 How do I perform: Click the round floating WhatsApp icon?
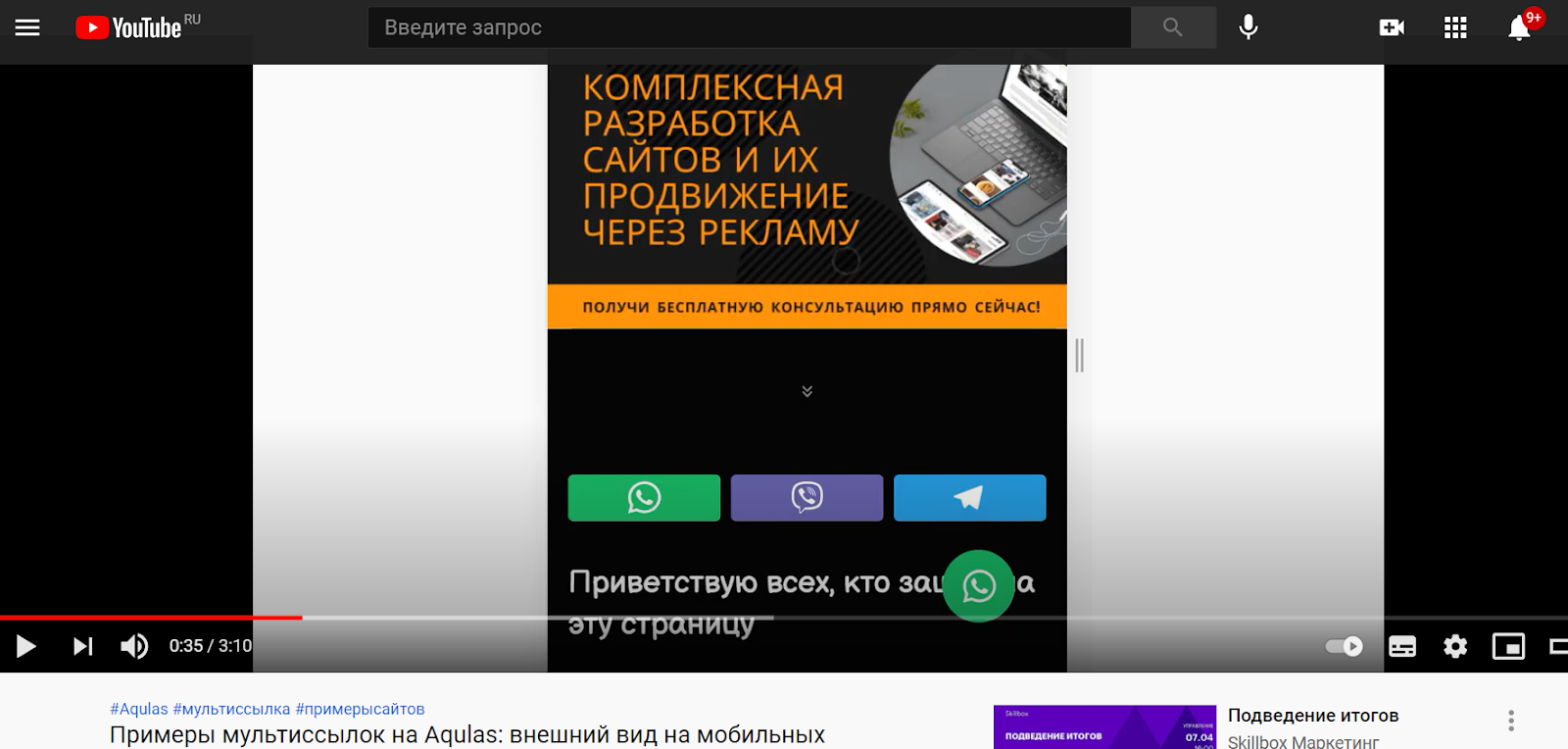coord(979,586)
